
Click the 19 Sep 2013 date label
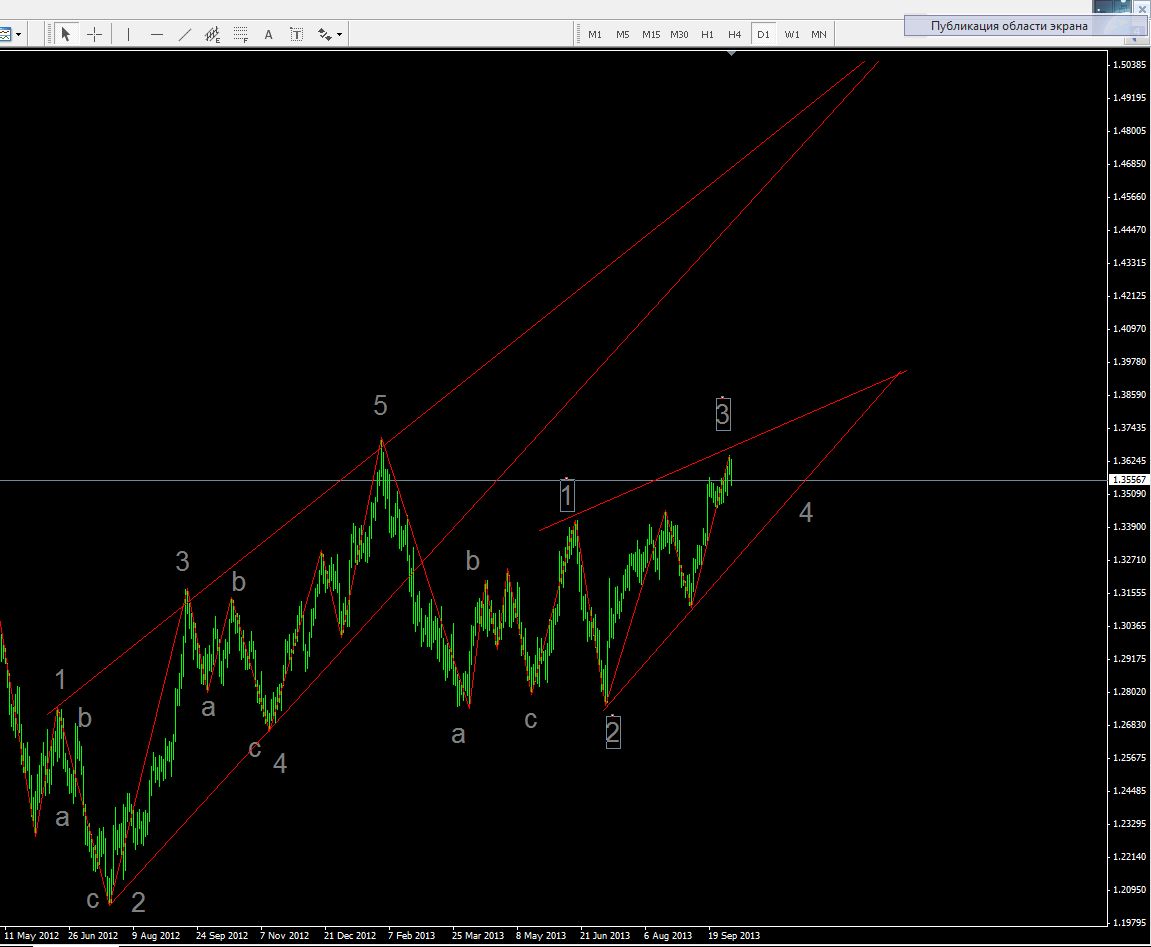click(734, 935)
